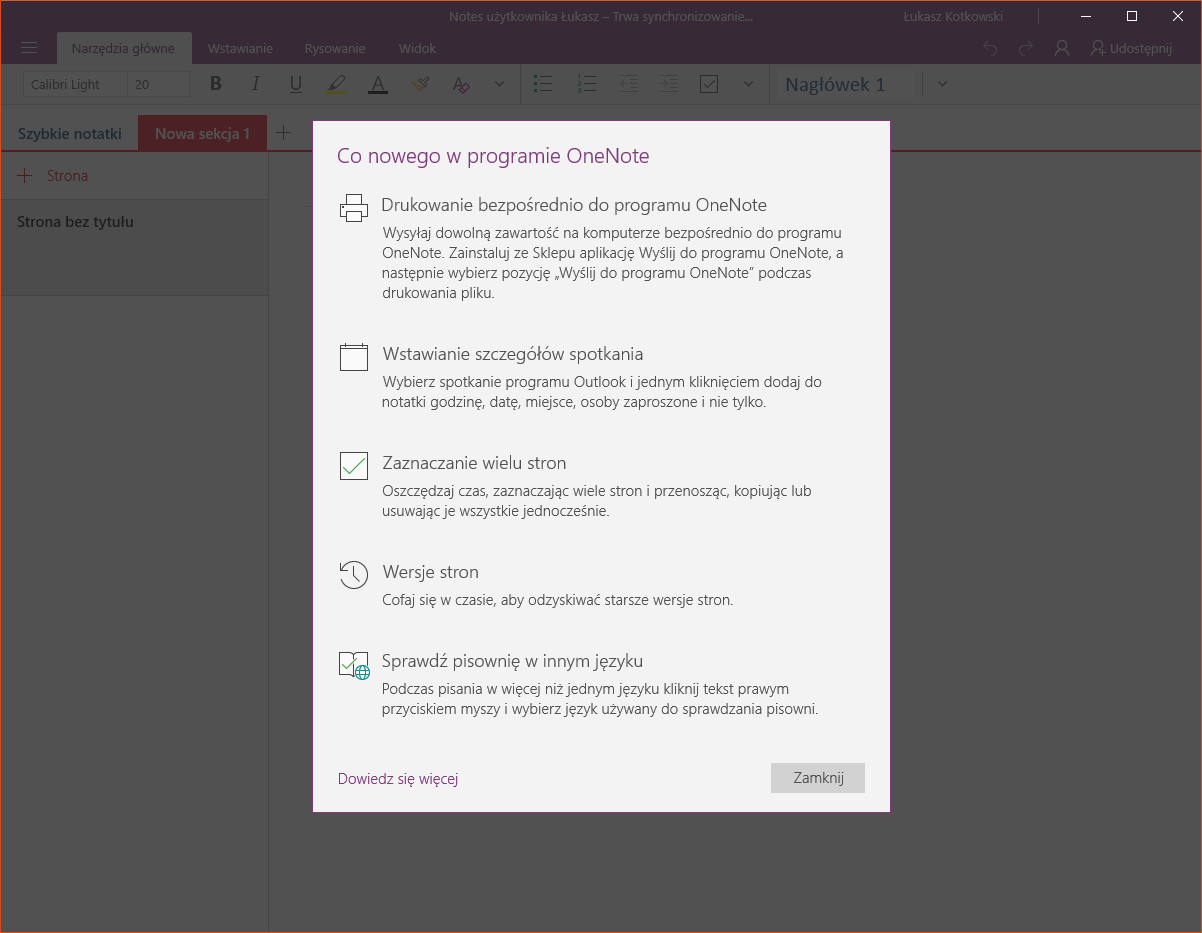Select the Strona bez tytułu page
Viewport: 1202px width, 933px height.
click(134, 247)
